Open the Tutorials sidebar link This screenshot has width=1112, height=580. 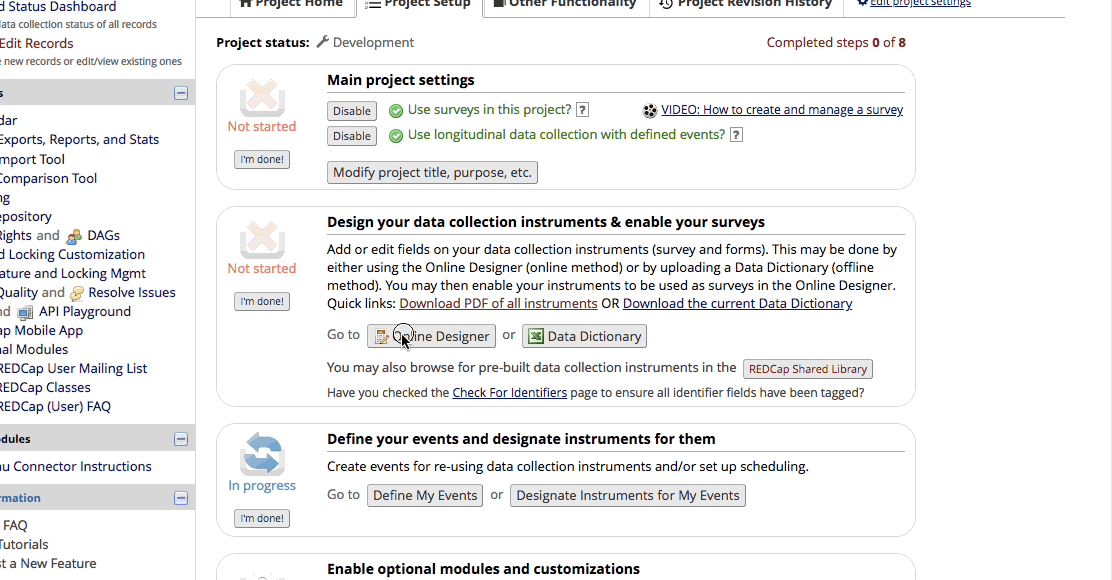click(x=24, y=545)
